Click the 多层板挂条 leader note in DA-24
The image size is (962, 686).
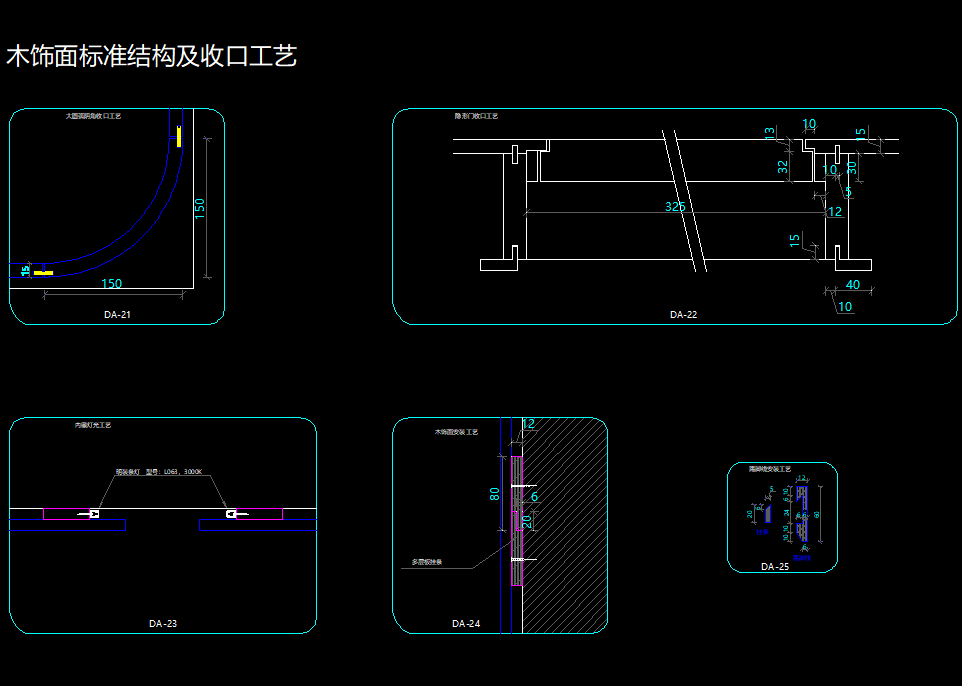tap(427, 561)
